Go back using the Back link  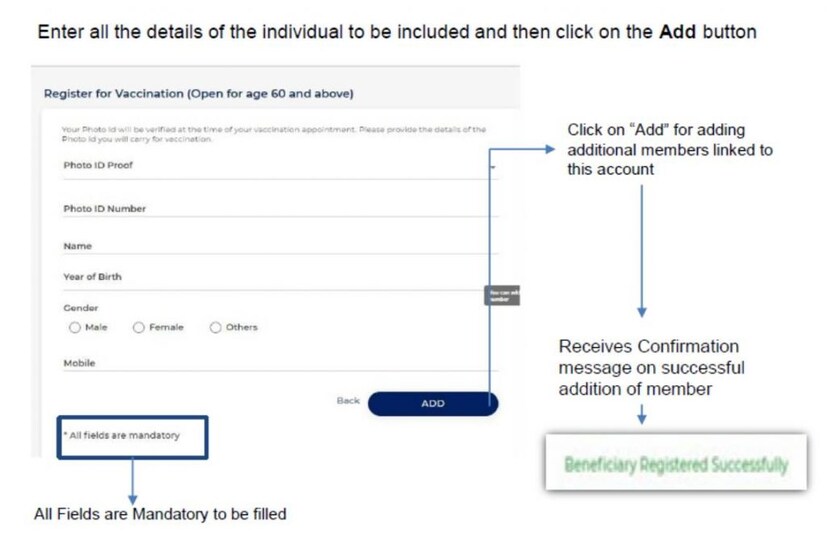(348, 401)
